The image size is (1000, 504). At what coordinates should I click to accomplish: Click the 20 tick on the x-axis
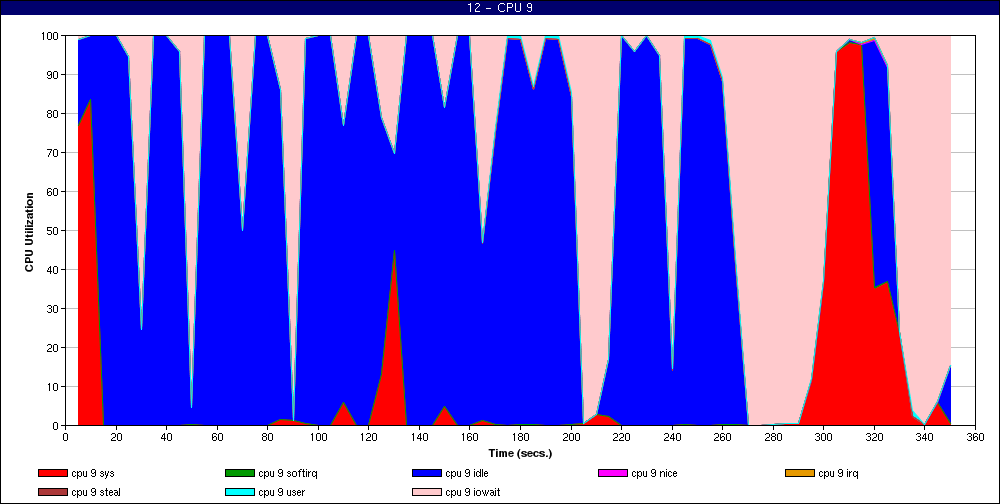pyautogui.click(x=115, y=436)
